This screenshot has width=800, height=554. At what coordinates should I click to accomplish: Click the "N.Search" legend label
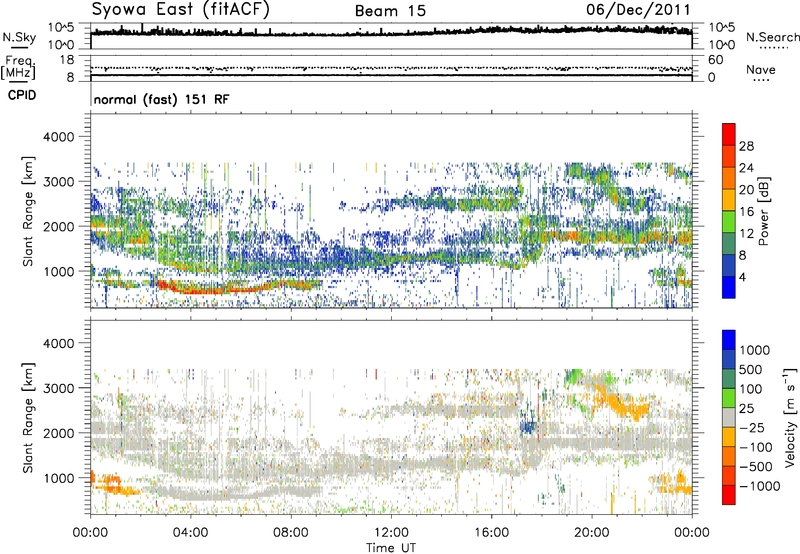tap(773, 37)
